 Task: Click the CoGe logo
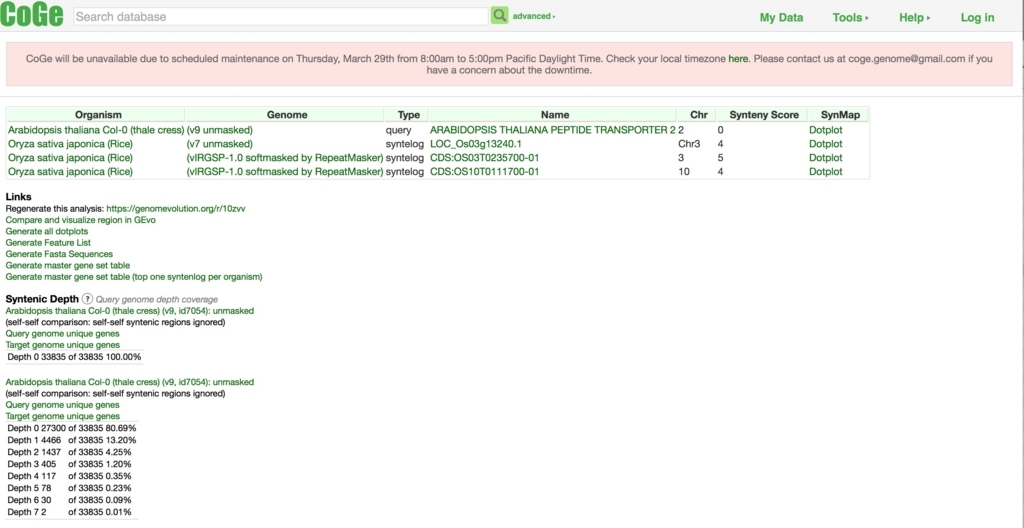32,14
